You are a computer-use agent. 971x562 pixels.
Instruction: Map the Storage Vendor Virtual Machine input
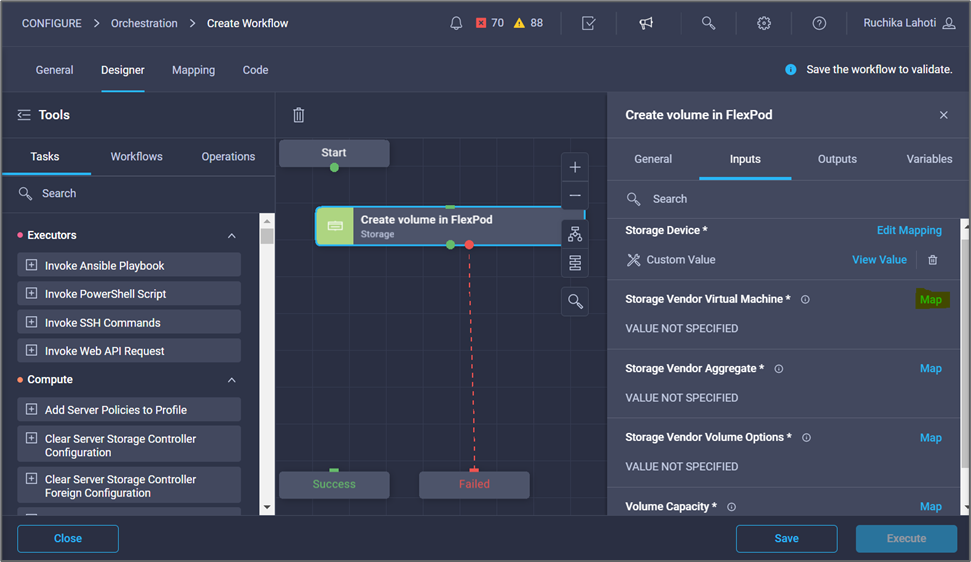[930, 300]
